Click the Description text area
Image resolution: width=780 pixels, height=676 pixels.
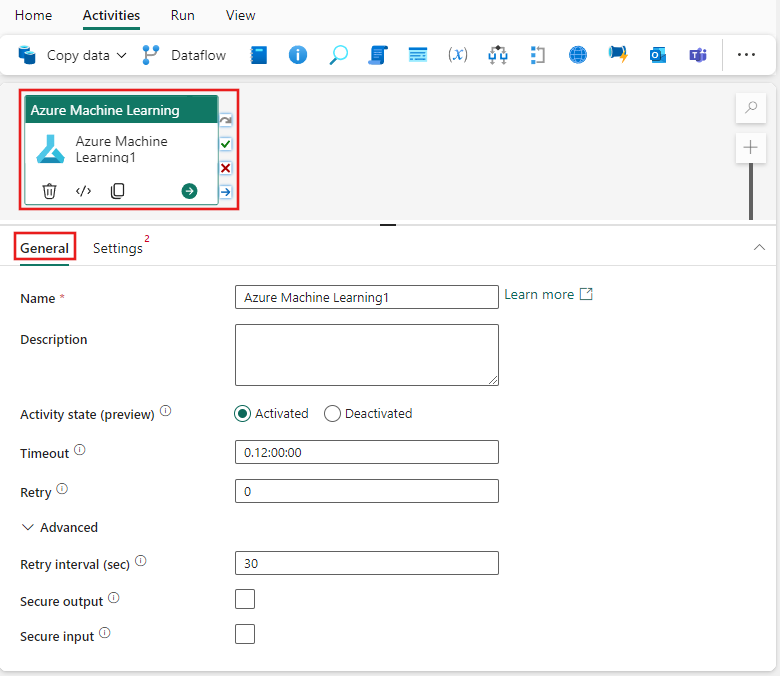click(367, 355)
